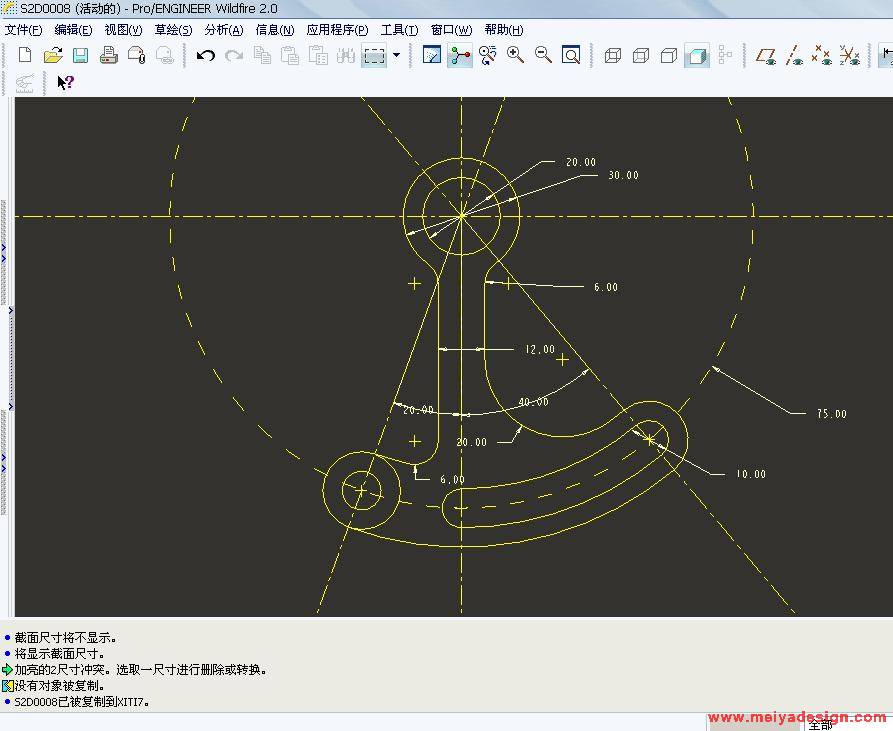The height and width of the screenshot is (731, 893).
Task: Select the 30.00 diameter dimension
Action: (x=624, y=175)
